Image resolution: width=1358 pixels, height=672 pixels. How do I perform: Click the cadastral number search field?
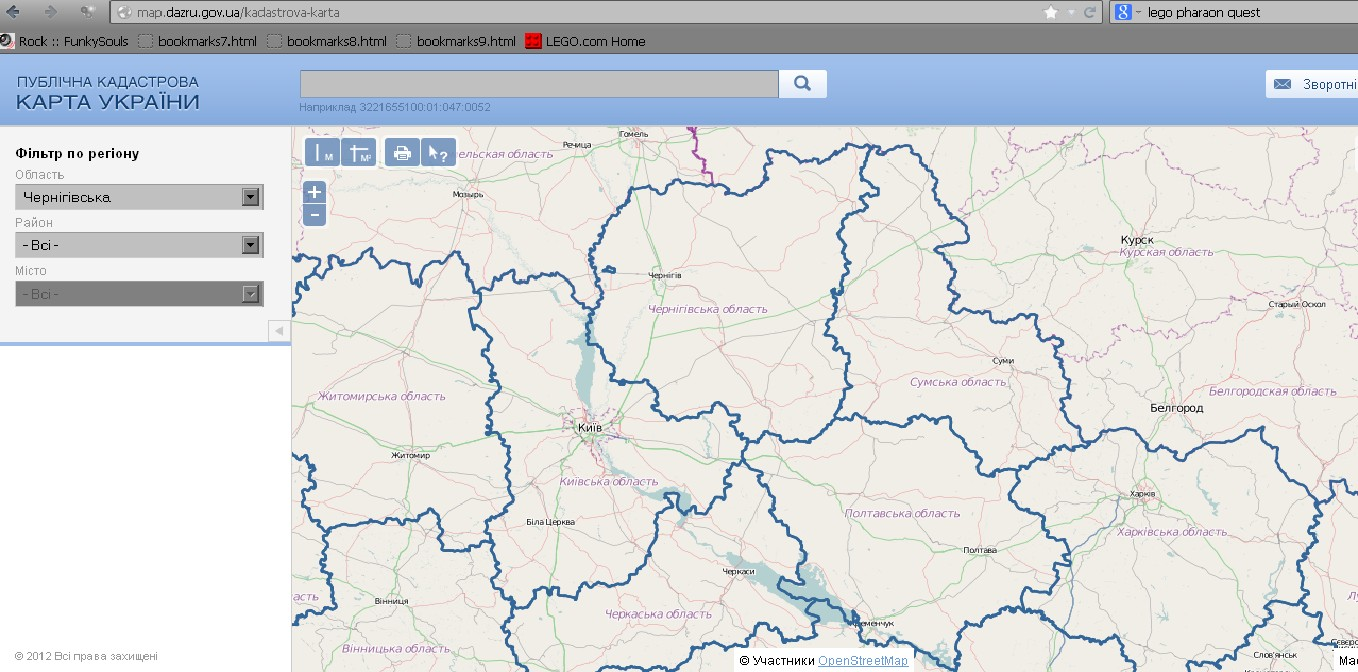click(x=539, y=84)
